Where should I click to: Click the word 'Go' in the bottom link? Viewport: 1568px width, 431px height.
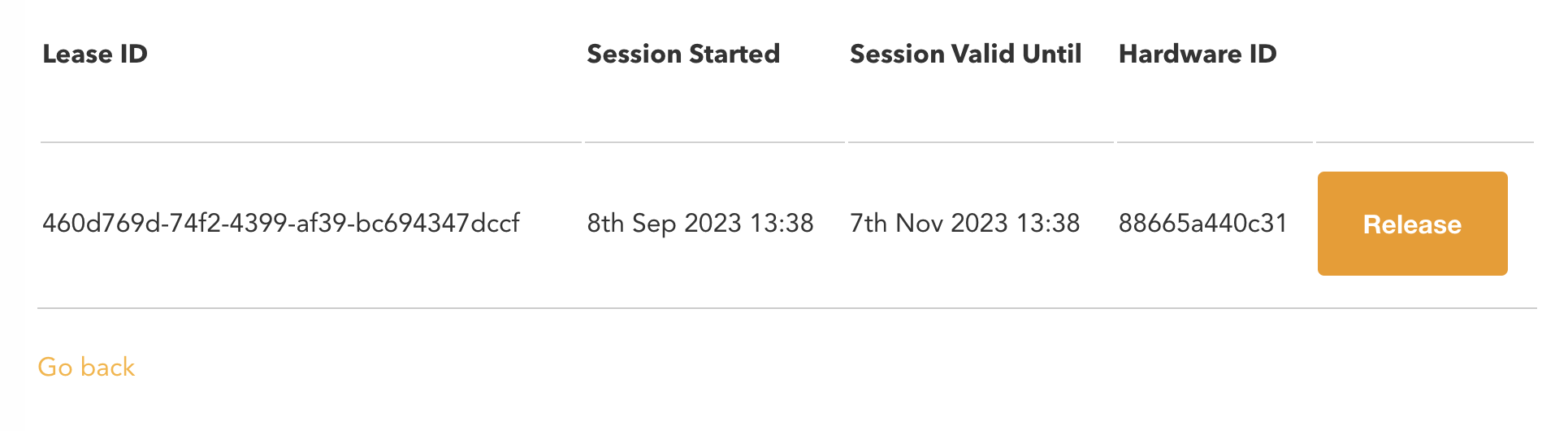click(x=55, y=368)
